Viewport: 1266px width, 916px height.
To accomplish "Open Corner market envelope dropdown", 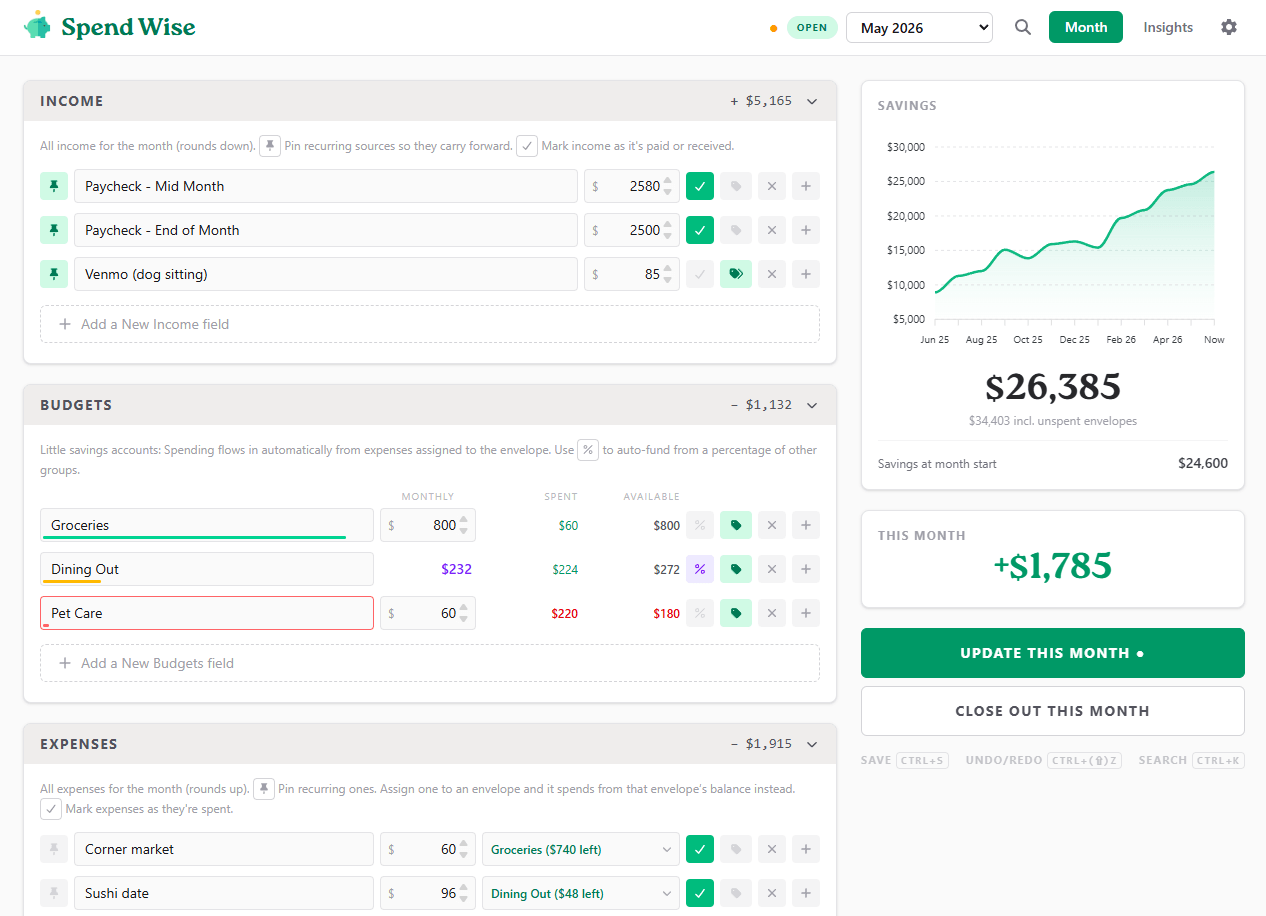I will [581, 849].
